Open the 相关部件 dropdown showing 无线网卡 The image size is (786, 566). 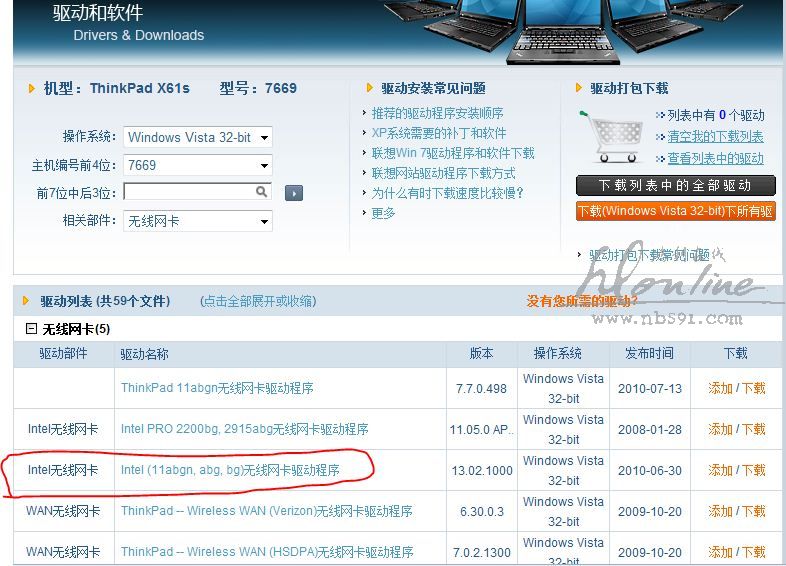coord(198,221)
